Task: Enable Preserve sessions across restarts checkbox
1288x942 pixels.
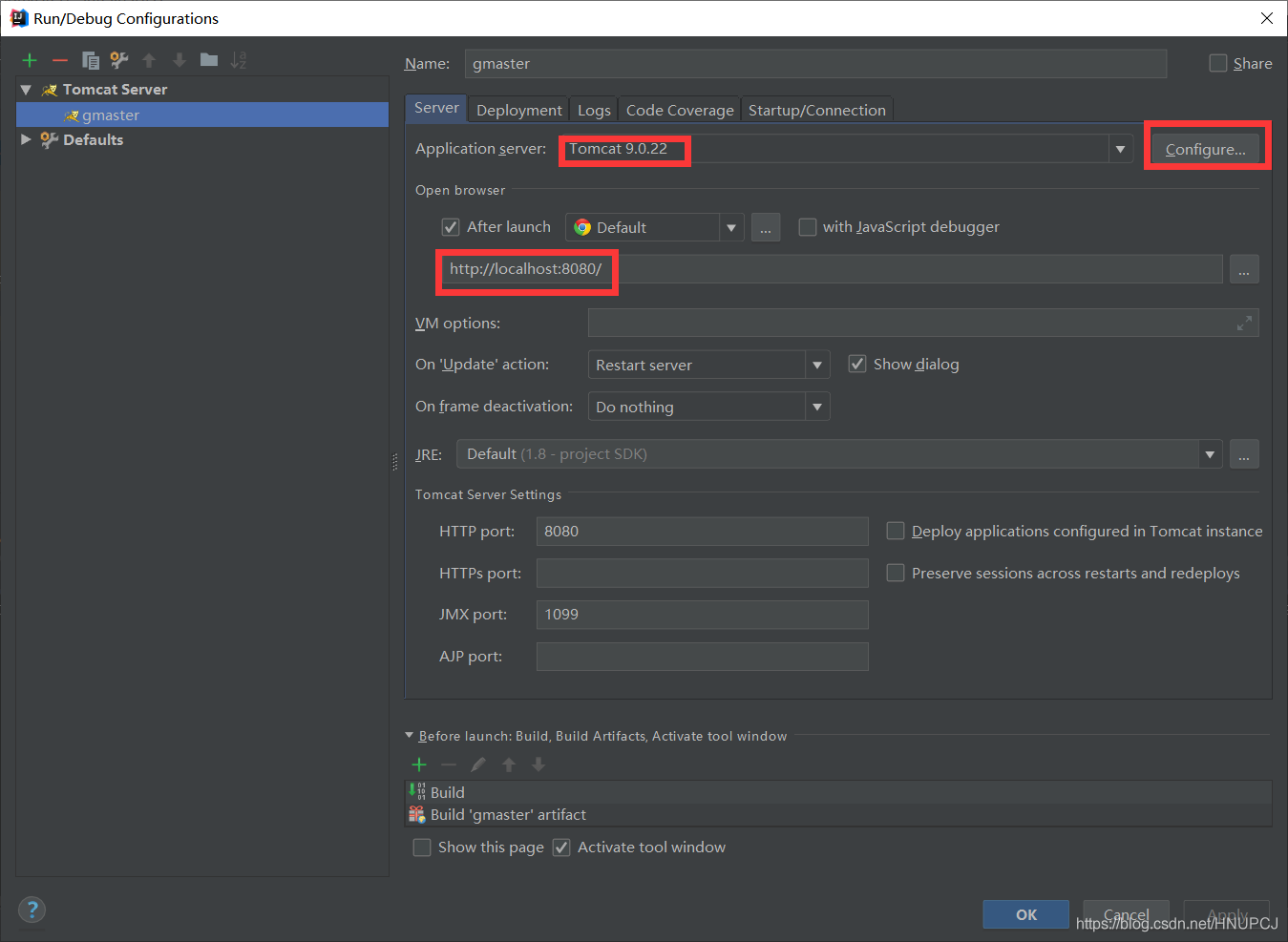Action: (896, 573)
